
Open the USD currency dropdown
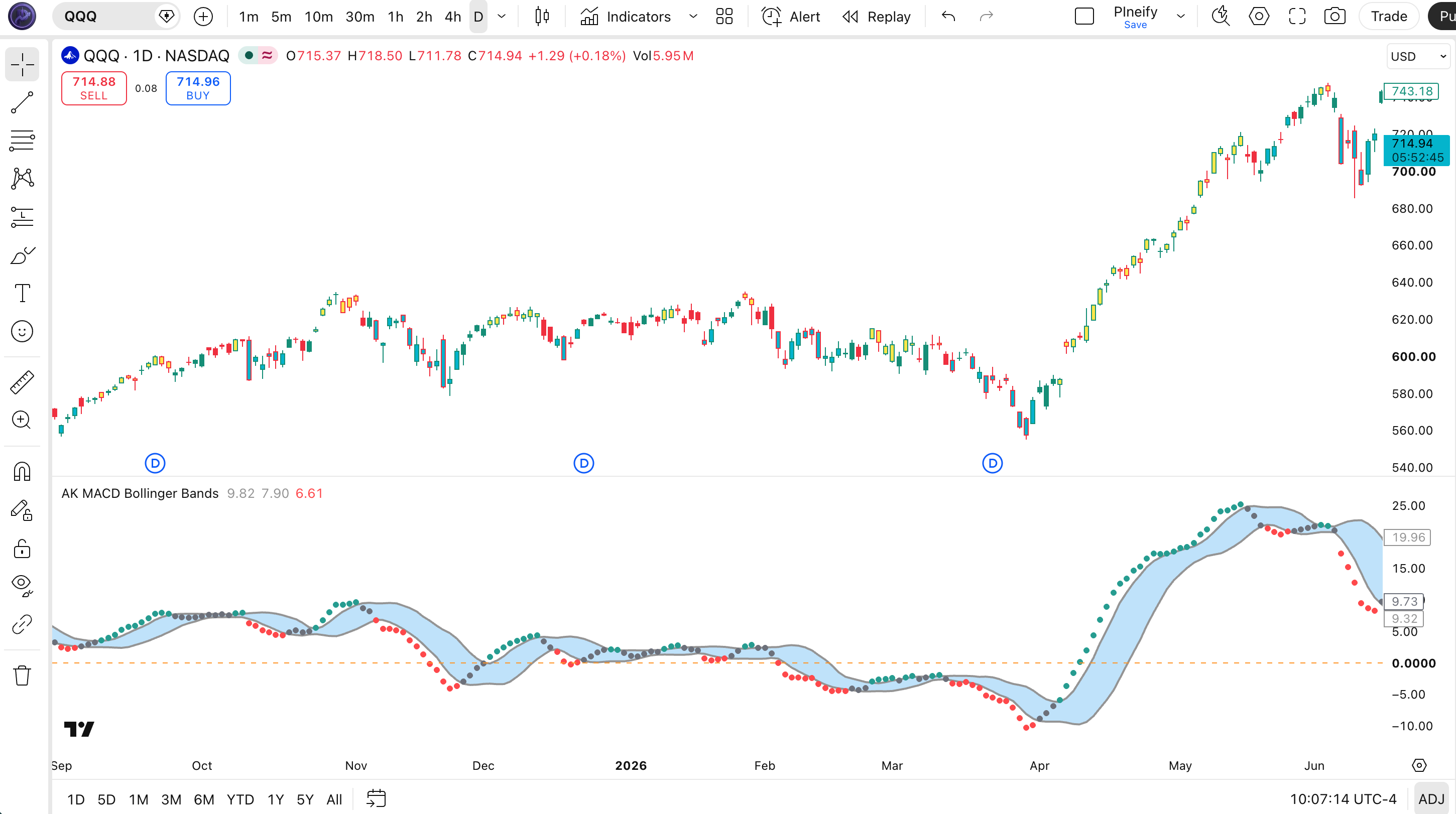pyautogui.click(x=1418, y=57)
